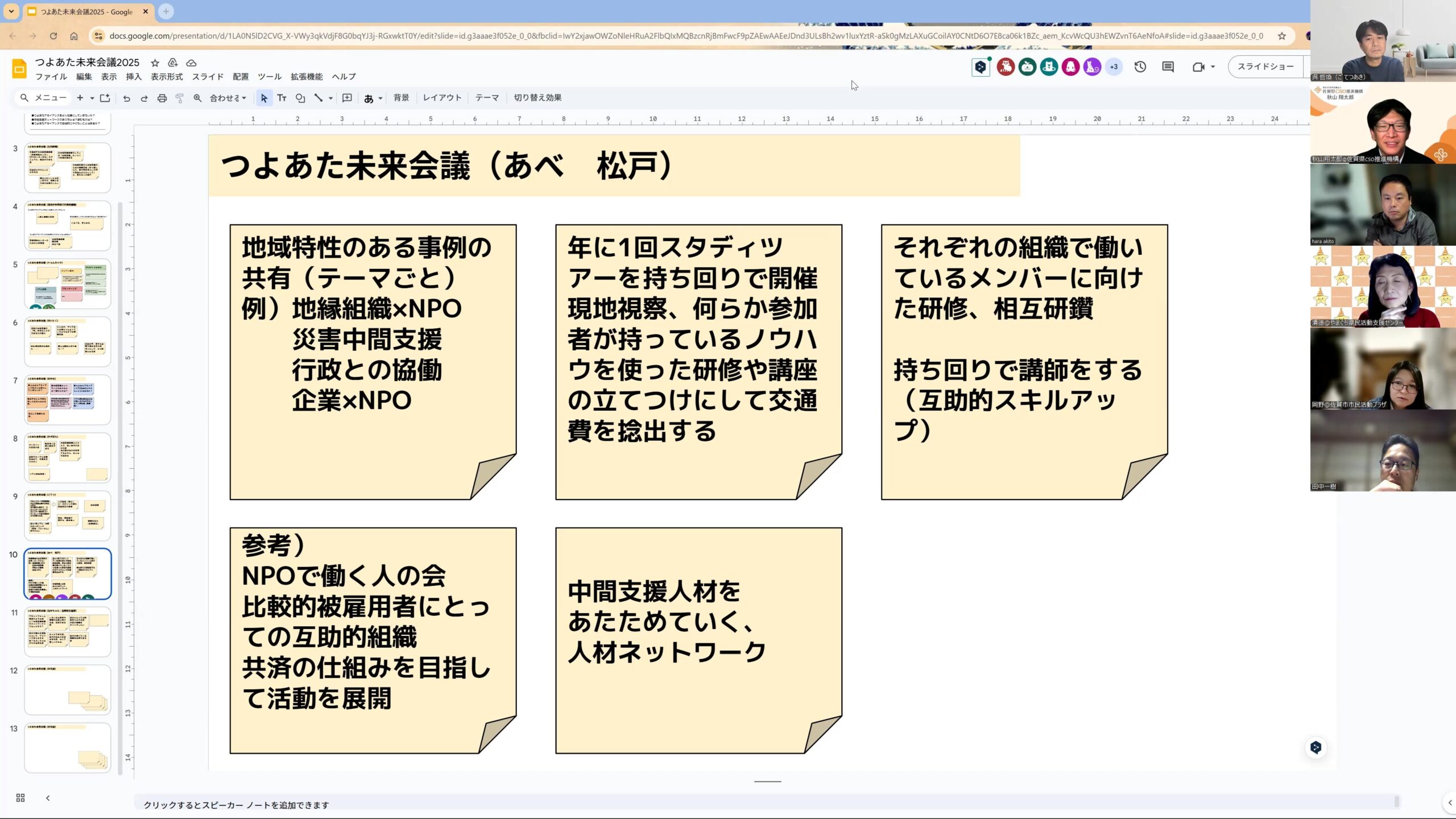Open the comments history icon
The image size is (1456, 819).
[x=1168, y=67]
